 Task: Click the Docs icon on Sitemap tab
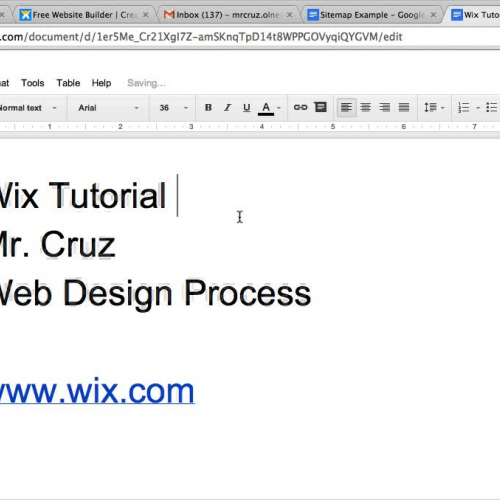coord(313,15)
